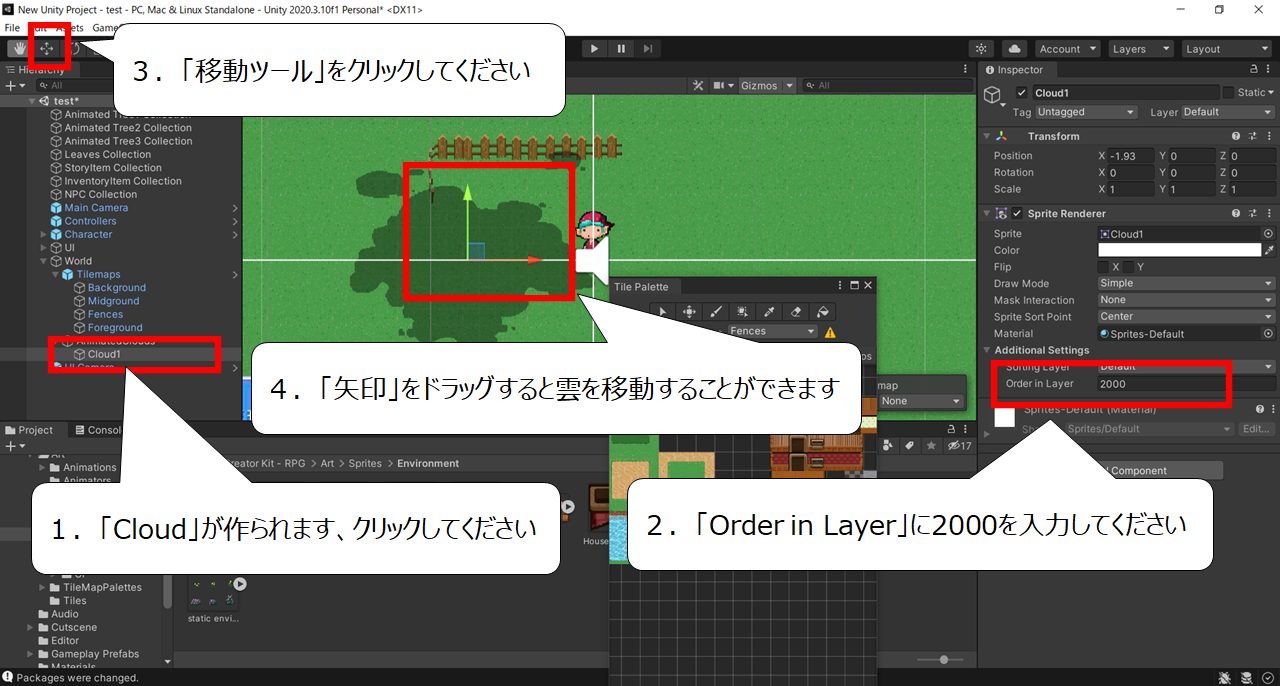The height and width of the screenshot is (686, 1280).
Task: Select the Background tilemap in Hierarchy
Action: 116,288
